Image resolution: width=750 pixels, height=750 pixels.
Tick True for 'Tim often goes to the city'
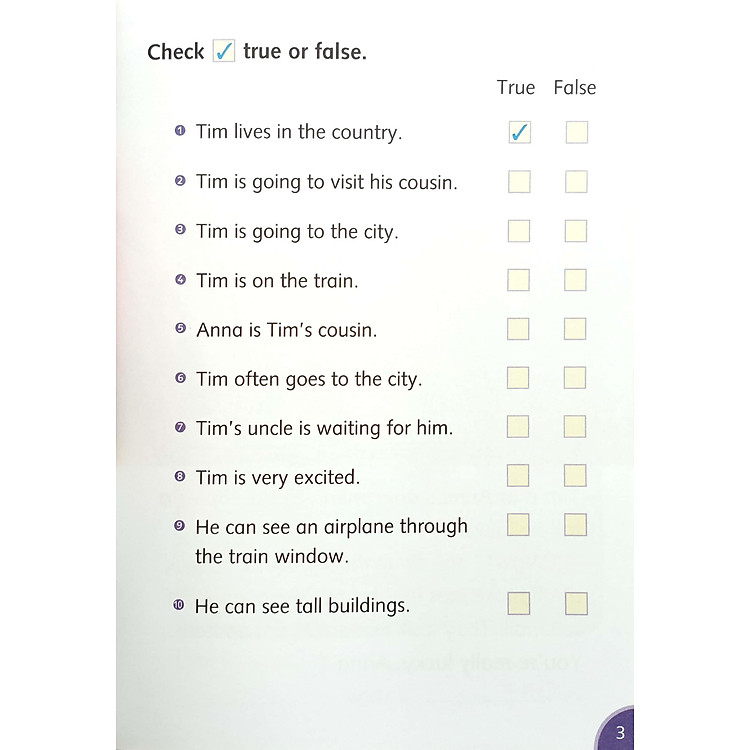(518, 378)
